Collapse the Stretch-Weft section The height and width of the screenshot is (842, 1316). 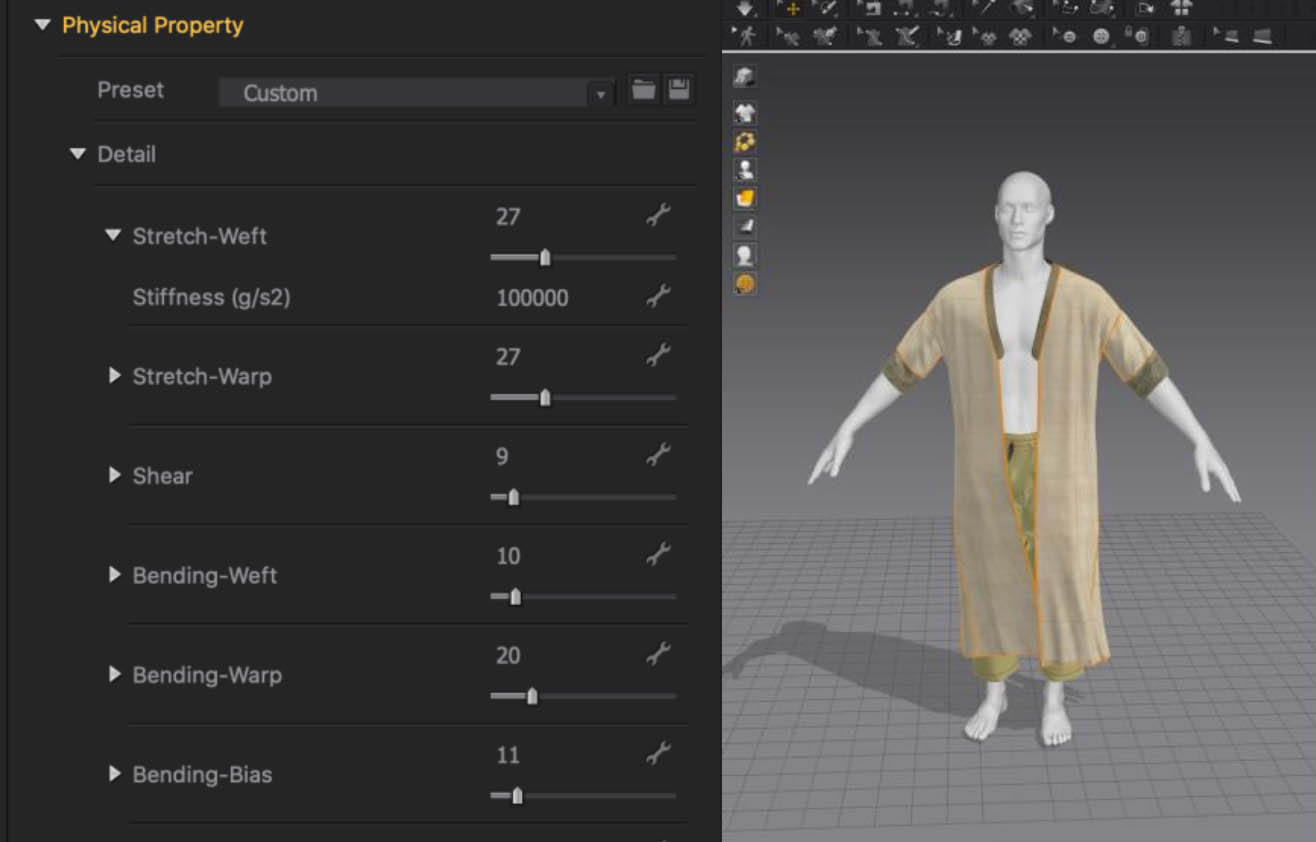[x=113, y=236]
